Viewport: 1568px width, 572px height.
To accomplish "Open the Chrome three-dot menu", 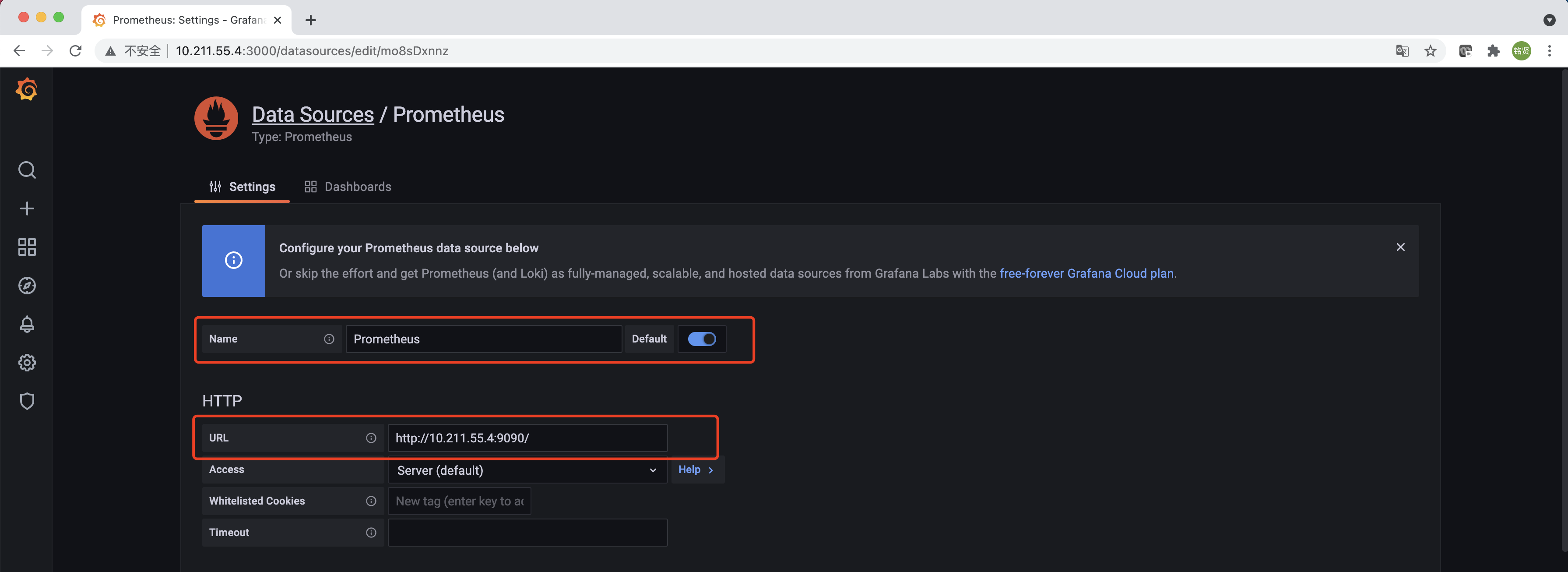I will (1549, 51).
